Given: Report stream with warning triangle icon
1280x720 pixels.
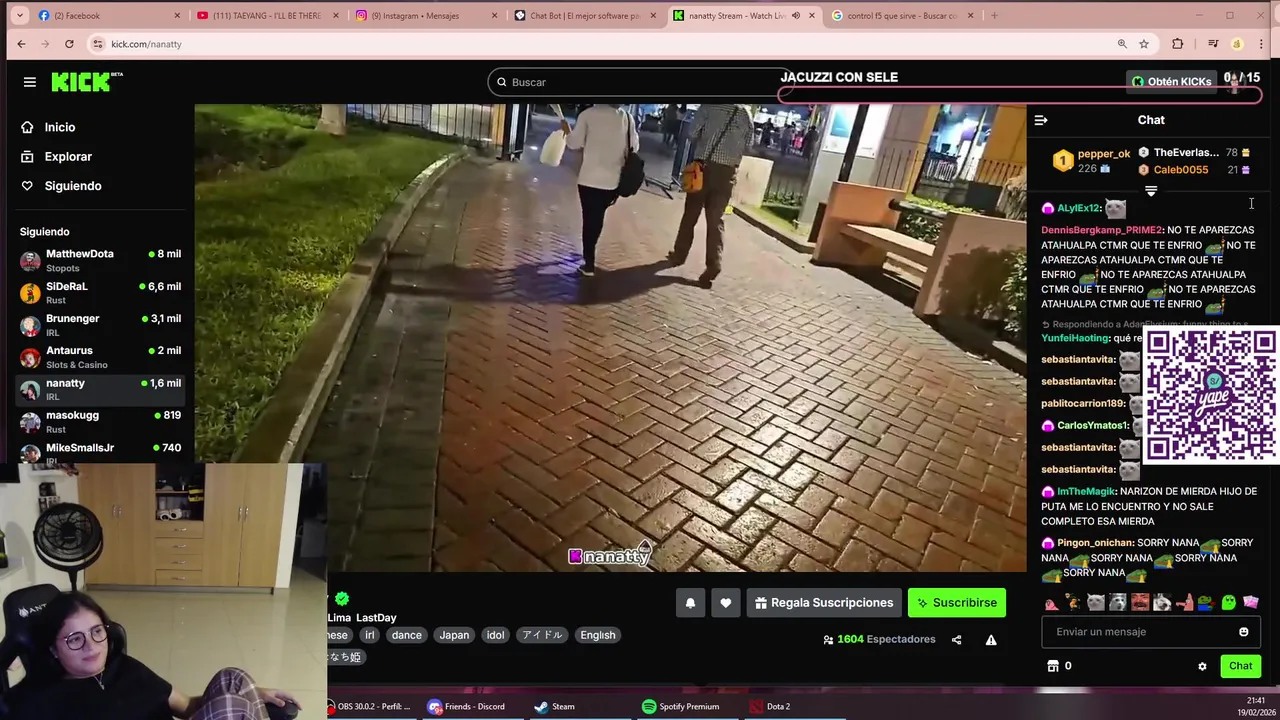Looking at the screenshot, I should [991, 640].
